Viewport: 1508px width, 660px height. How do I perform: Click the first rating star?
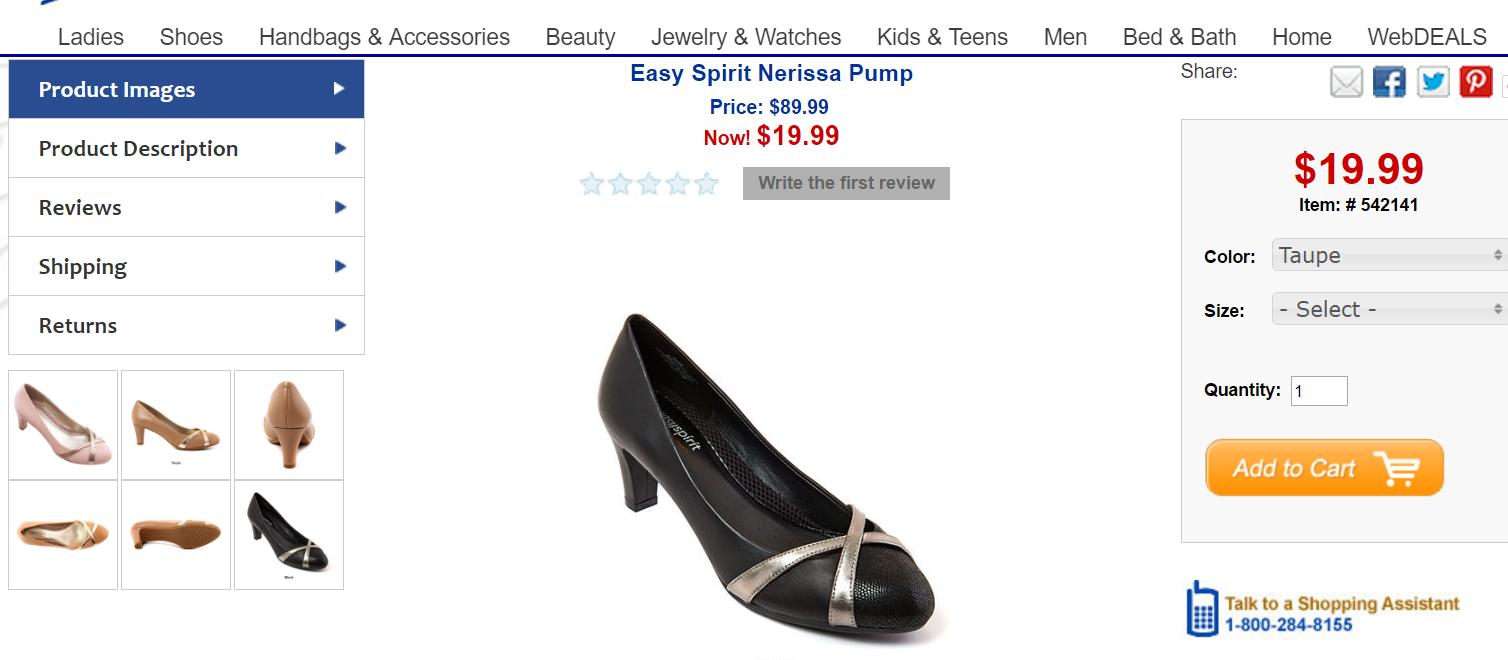click(x=591, y=184)
